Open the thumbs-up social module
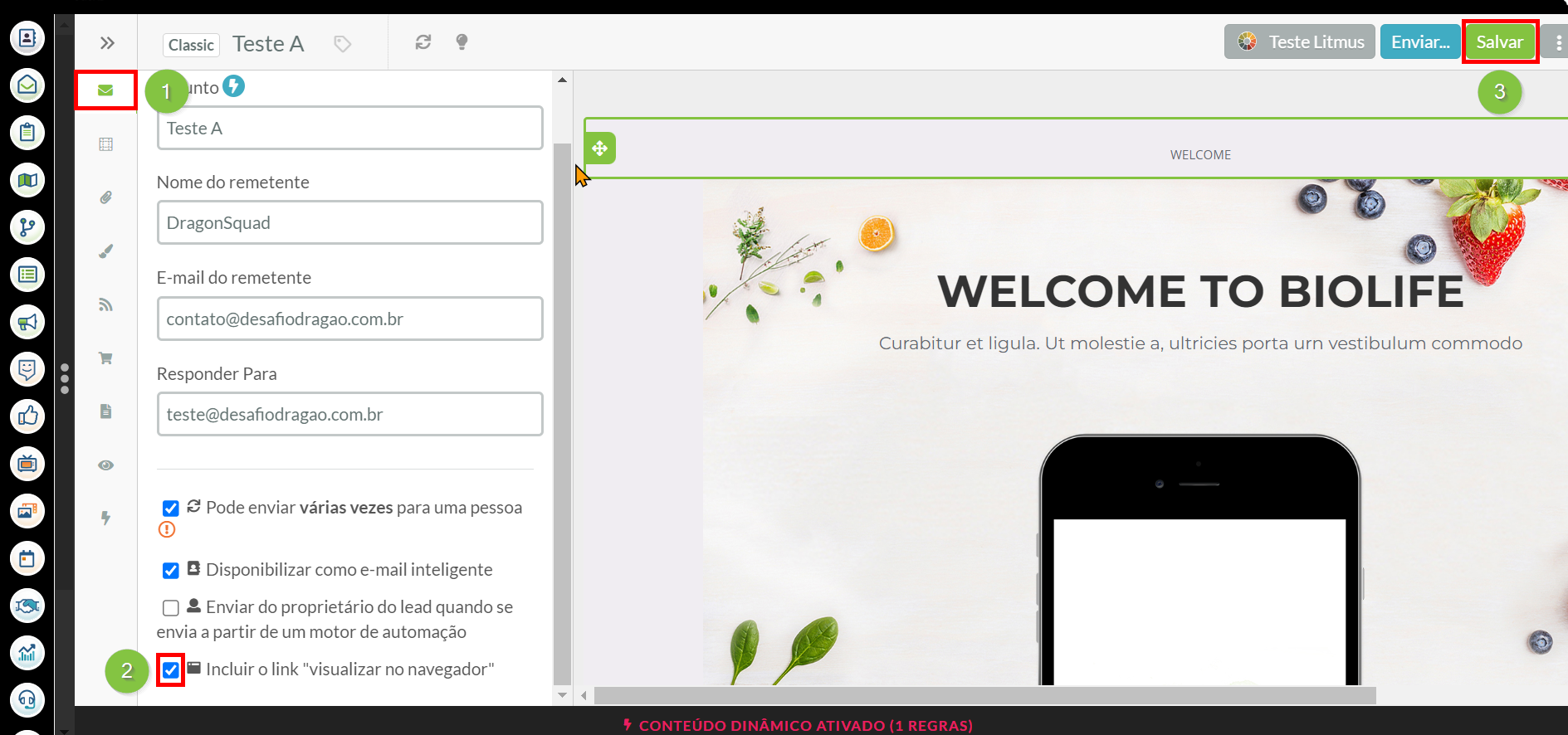This screenshot has height=735, width=1568. point(27,416)
